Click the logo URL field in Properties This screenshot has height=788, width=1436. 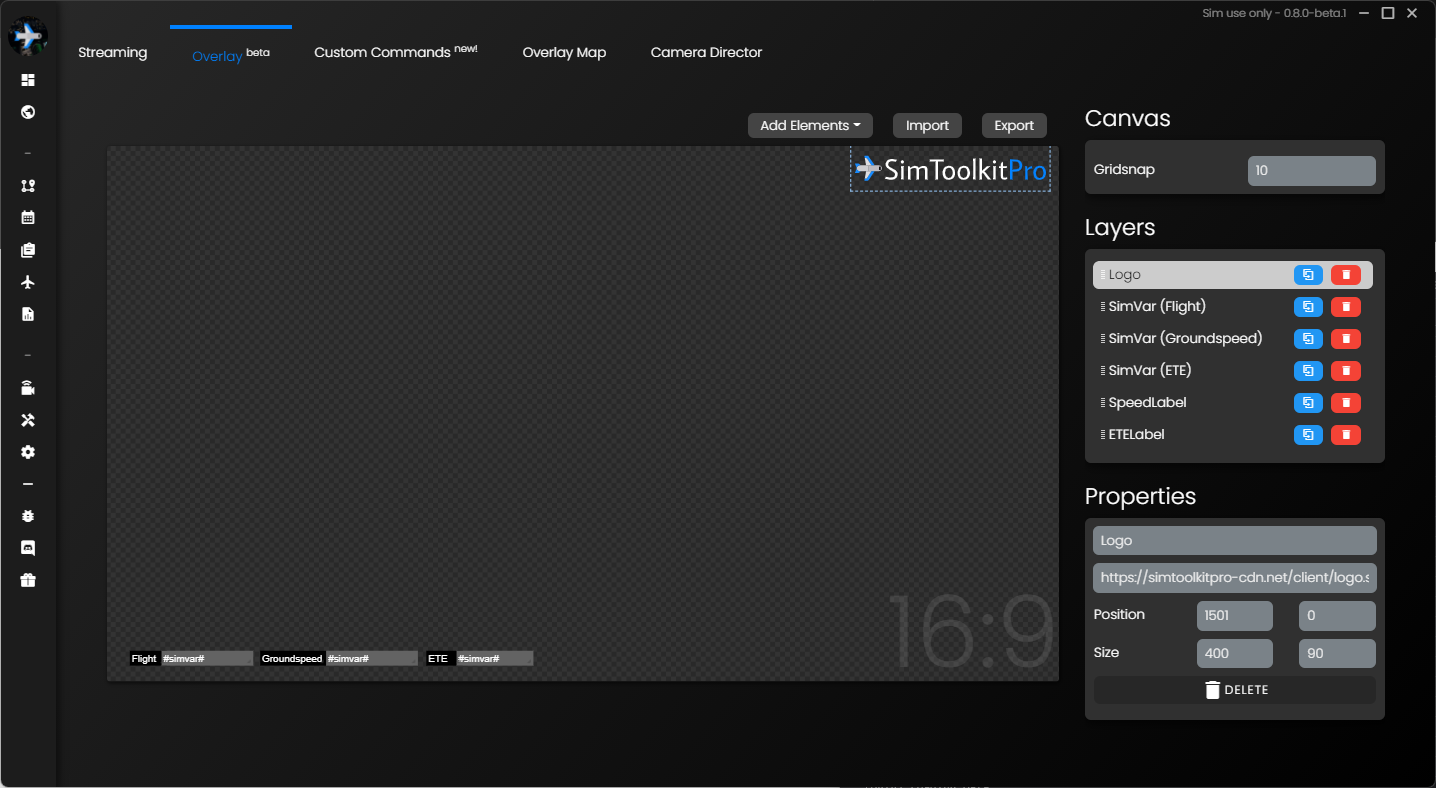point(1235,578)
